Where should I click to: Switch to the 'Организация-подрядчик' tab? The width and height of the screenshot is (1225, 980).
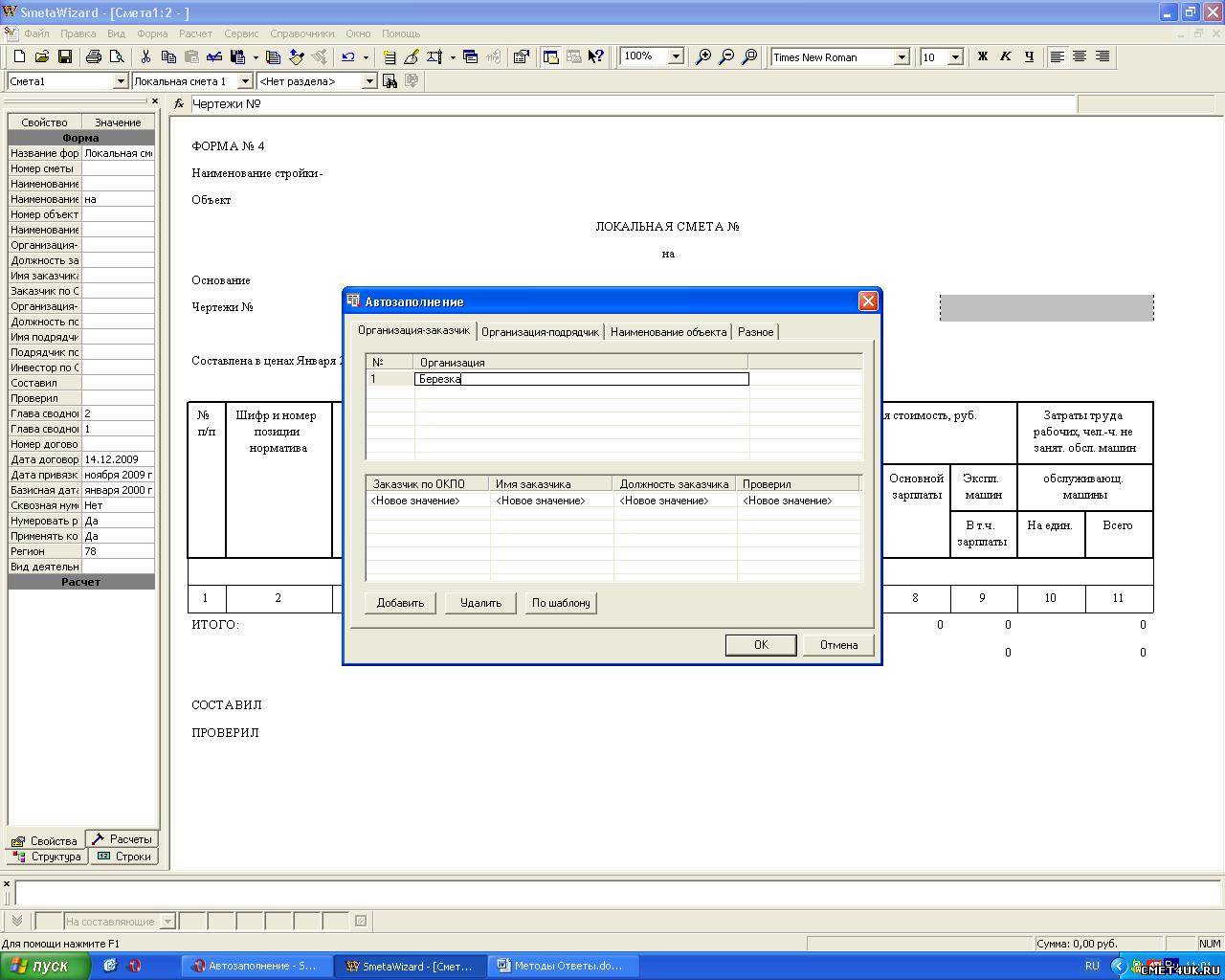pos(540,332)
